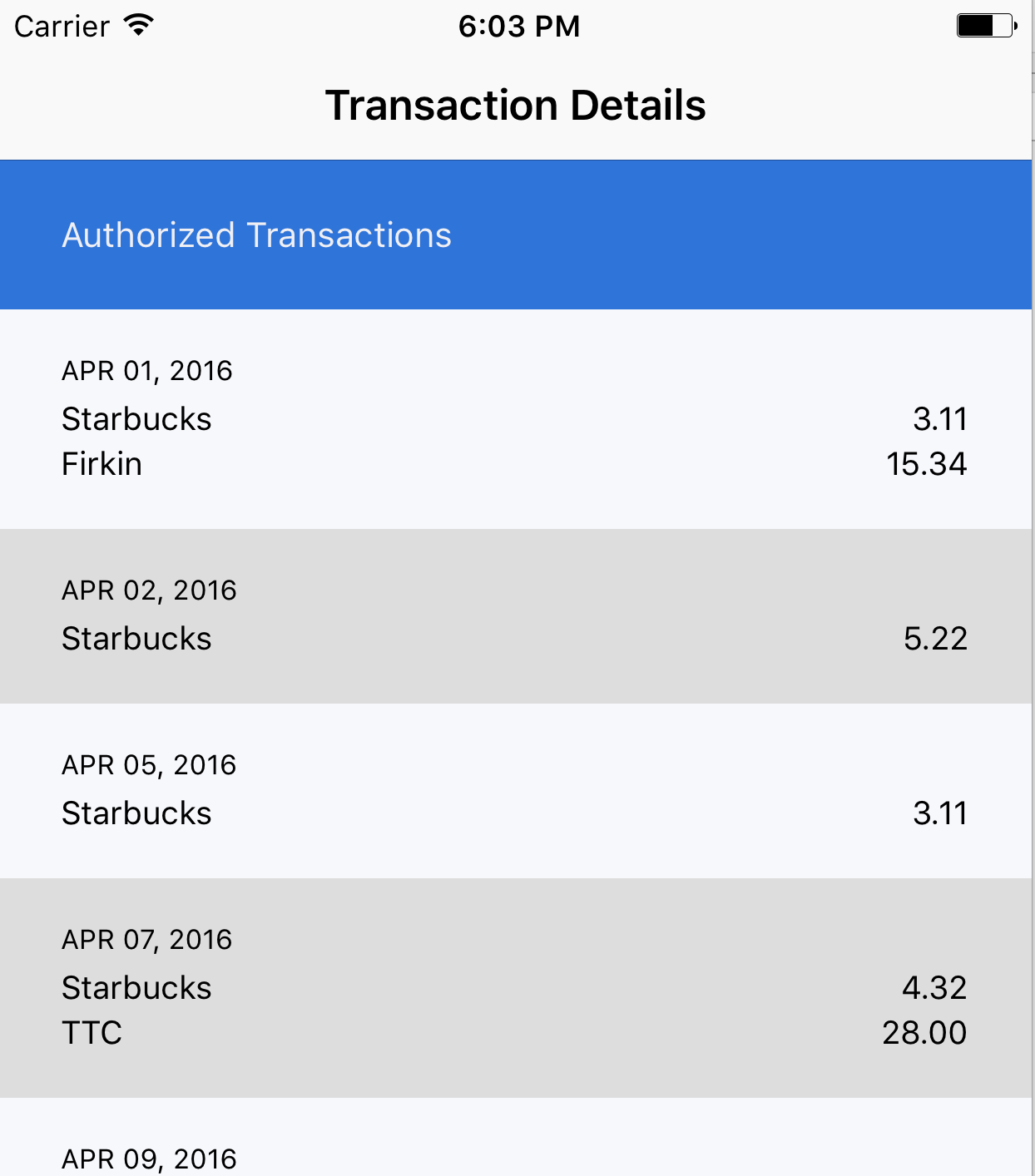Select the Starbucks transaction on APR 02
Image resolution: width=1035 pixels, height=1176 pixels.
(514, 639)
